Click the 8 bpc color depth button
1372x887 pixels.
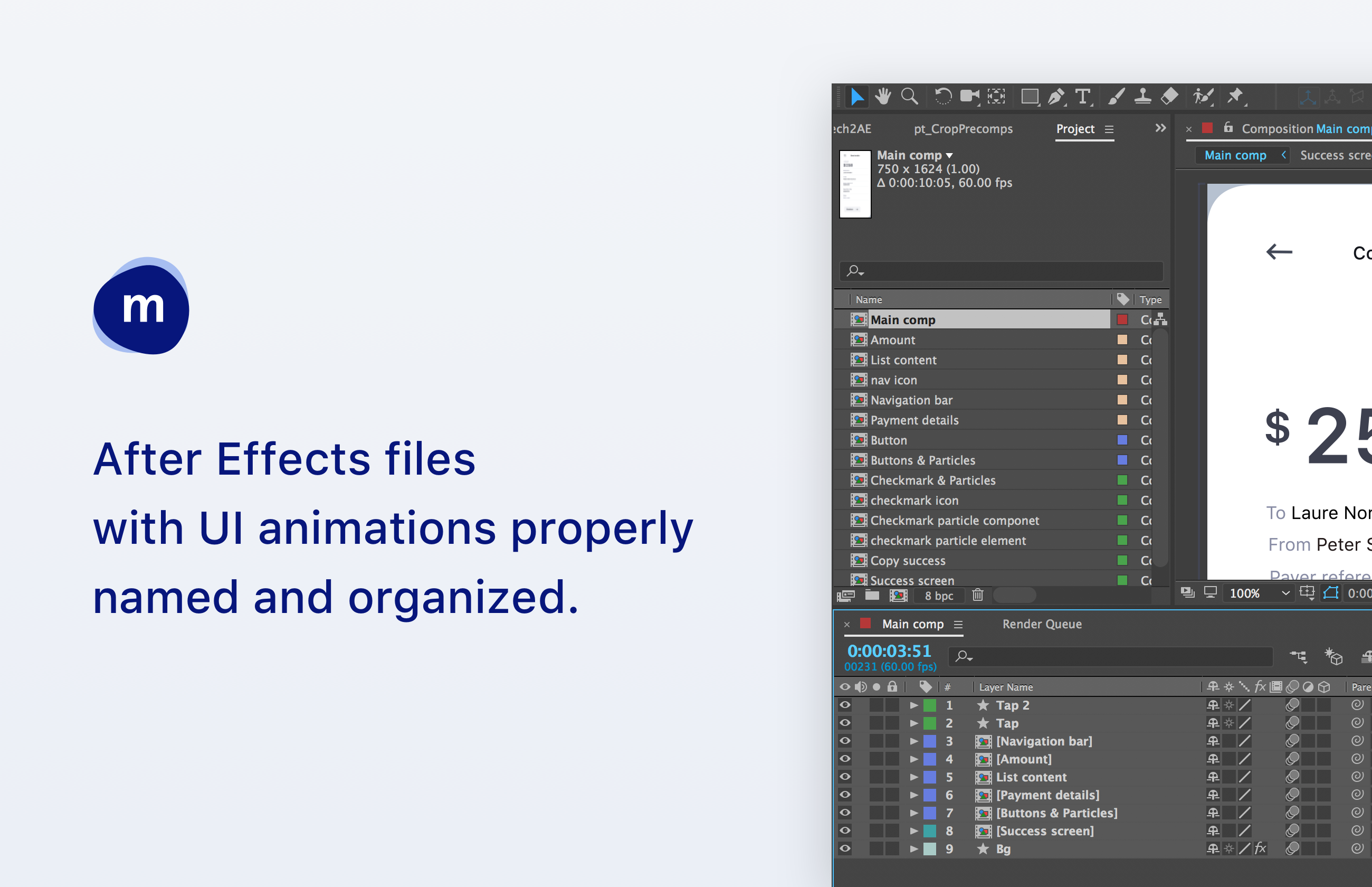click(x=939, y=596)
